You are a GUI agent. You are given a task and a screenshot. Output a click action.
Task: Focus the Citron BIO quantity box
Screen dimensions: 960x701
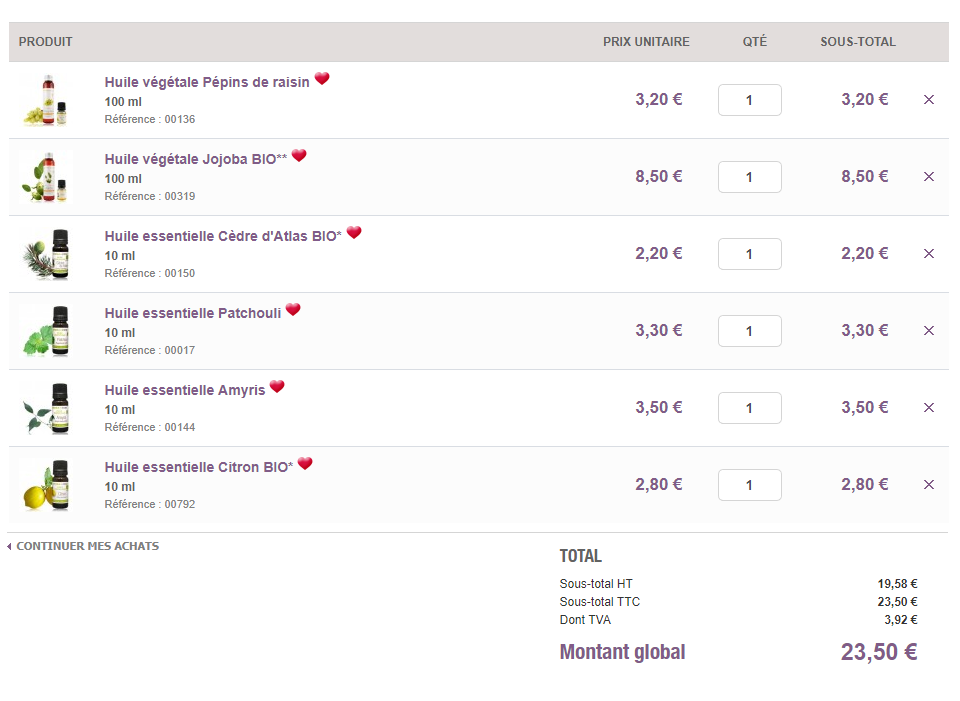click(x=749, y=485)
